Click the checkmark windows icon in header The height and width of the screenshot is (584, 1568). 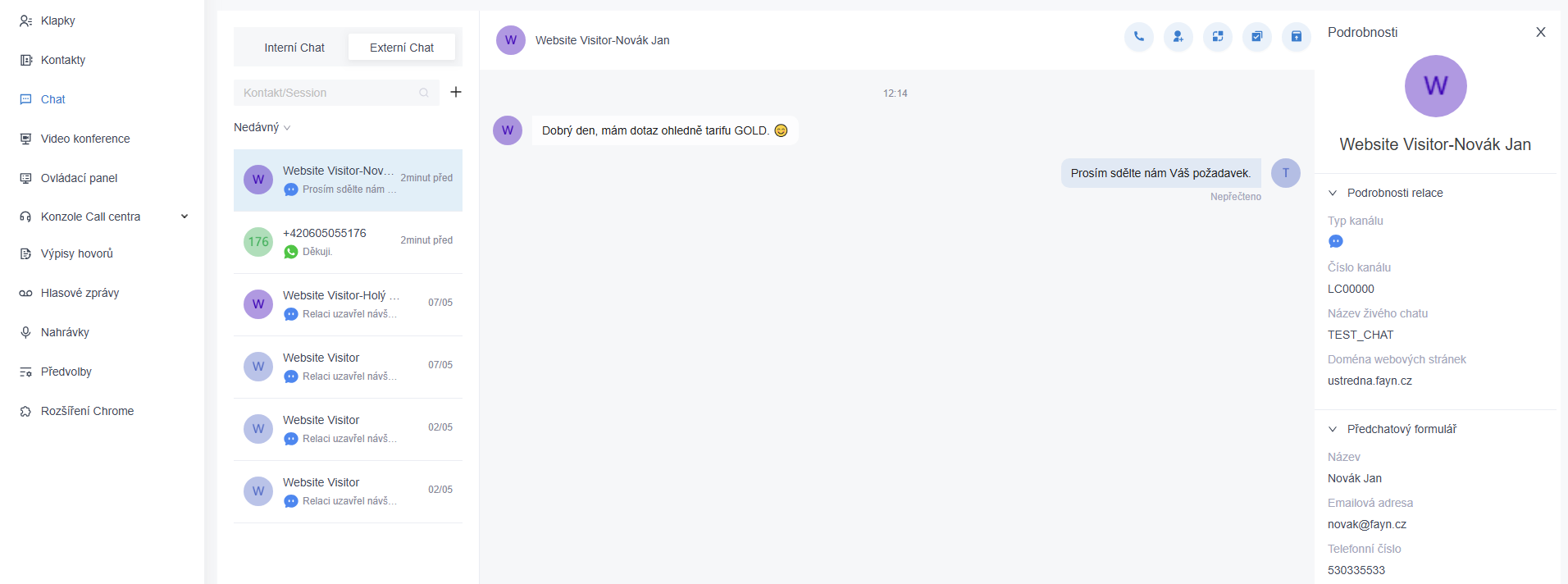(x=1256, y=36)
